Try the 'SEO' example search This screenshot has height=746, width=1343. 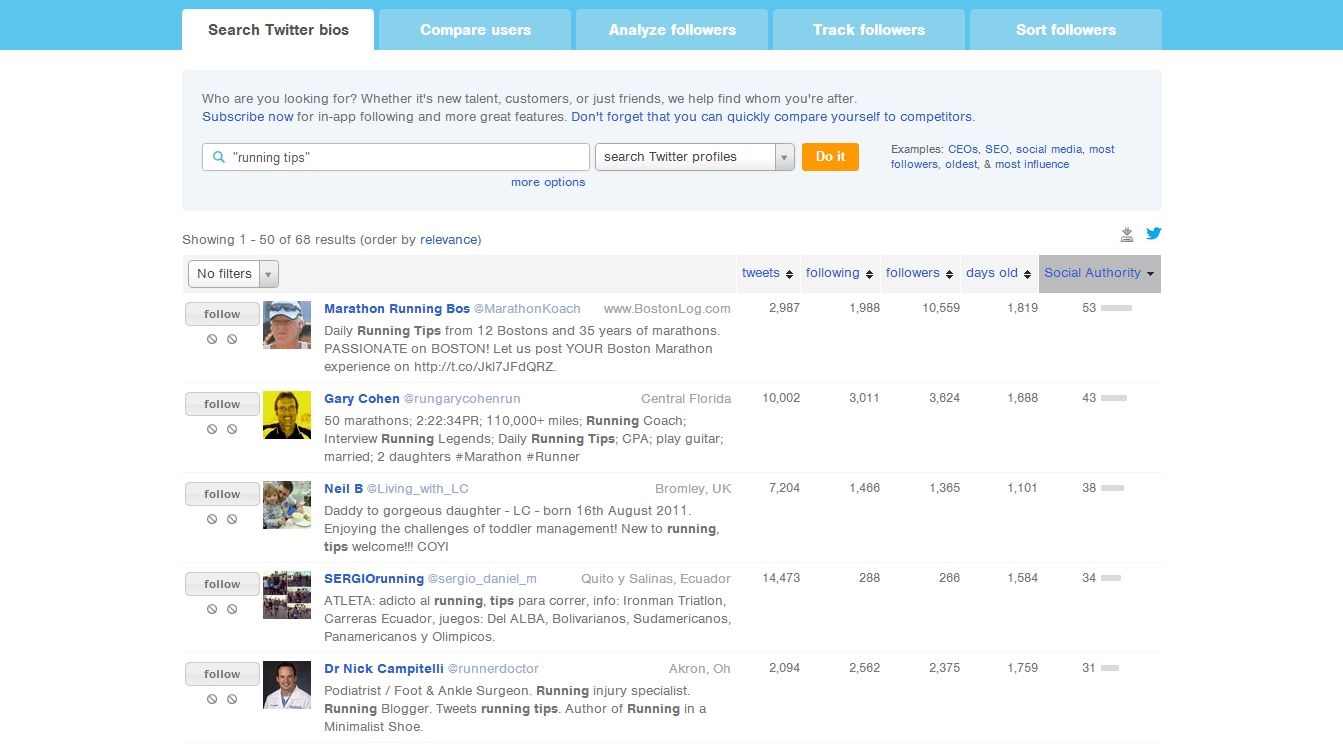[997, 149]
